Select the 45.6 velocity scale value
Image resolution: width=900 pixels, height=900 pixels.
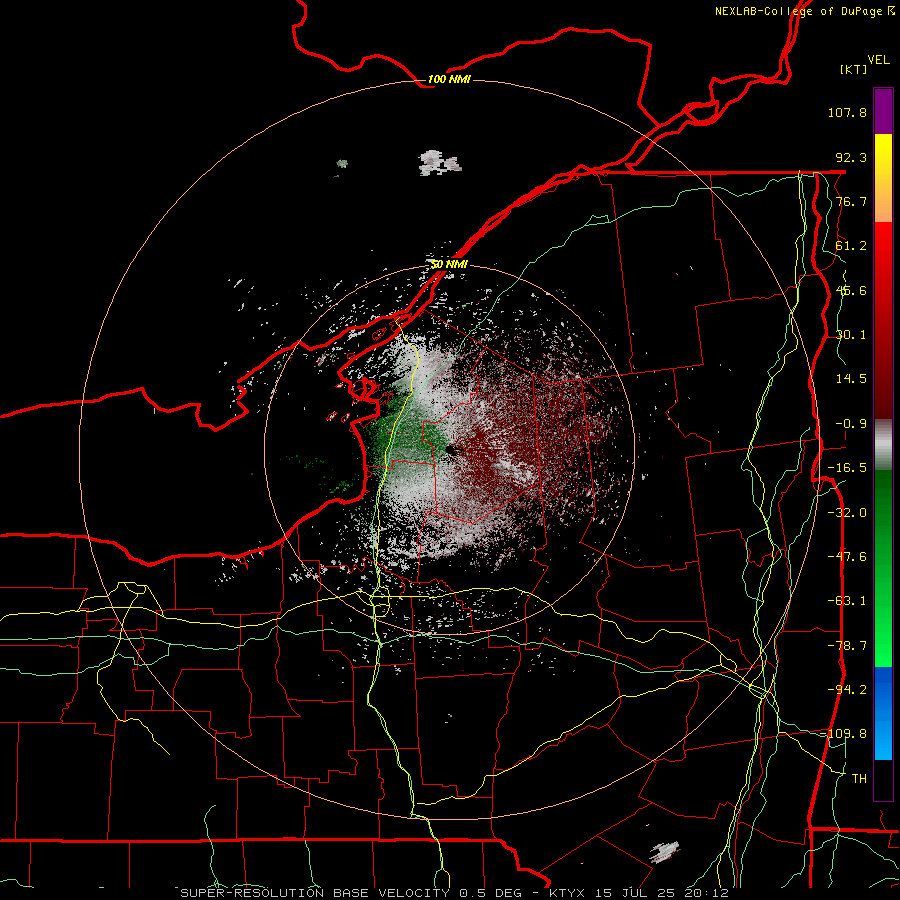(x=851, y=290)
